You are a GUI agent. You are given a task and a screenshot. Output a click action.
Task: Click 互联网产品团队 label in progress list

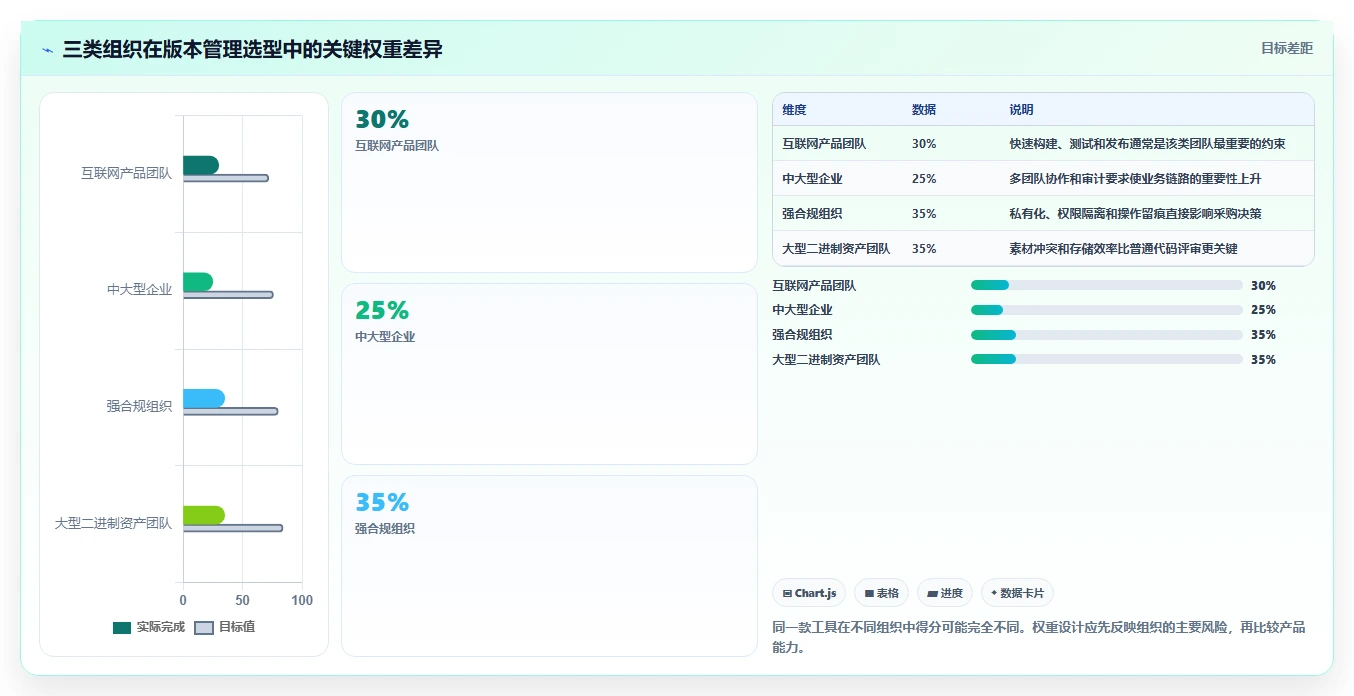tap(814, 285)
